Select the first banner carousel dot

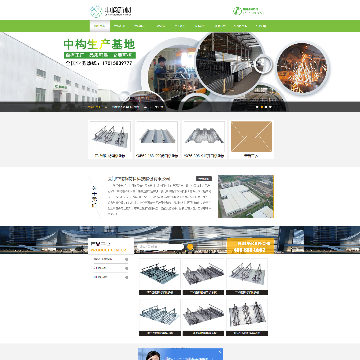pyautogui.click(x=257, y=107)
